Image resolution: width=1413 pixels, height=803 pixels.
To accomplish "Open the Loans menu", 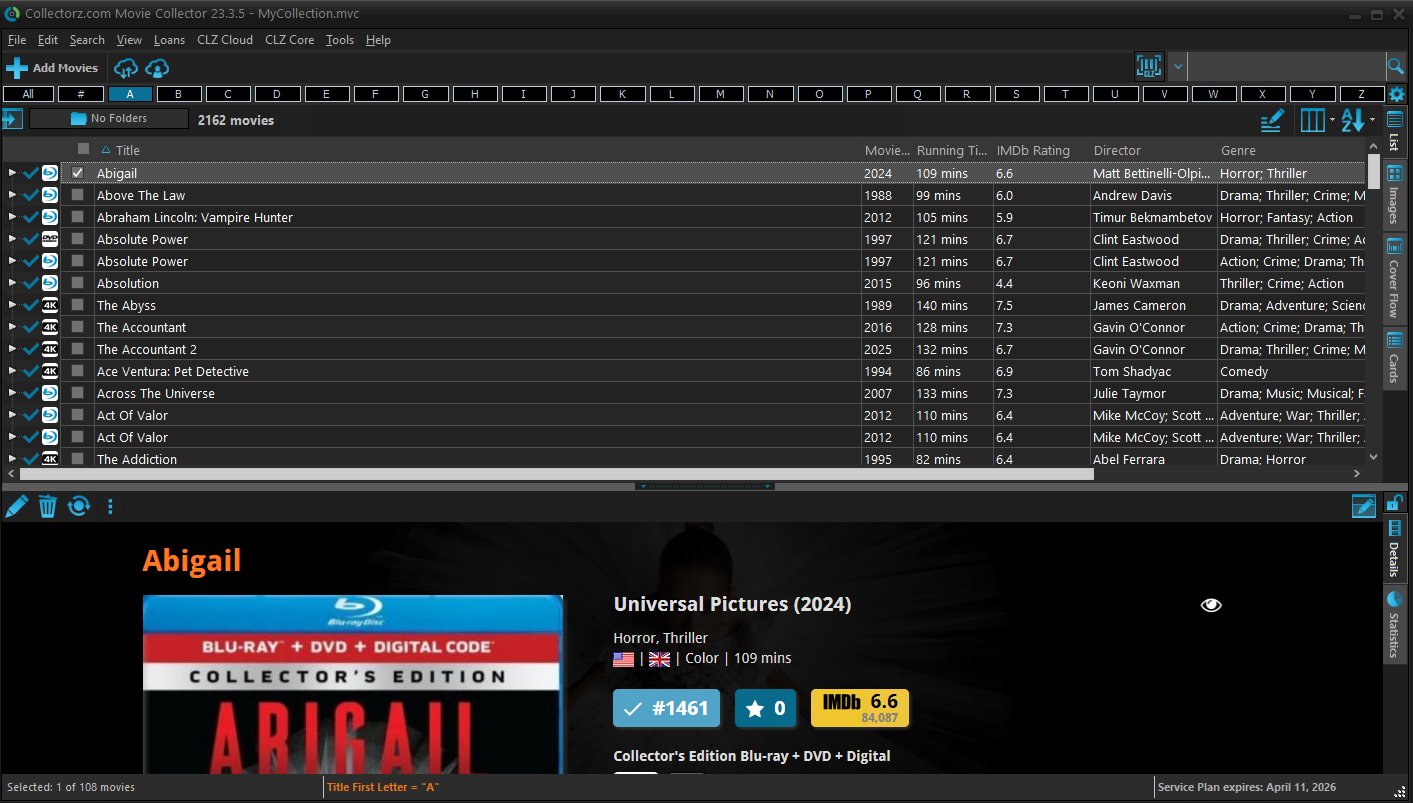I will [x=169, y=40].
